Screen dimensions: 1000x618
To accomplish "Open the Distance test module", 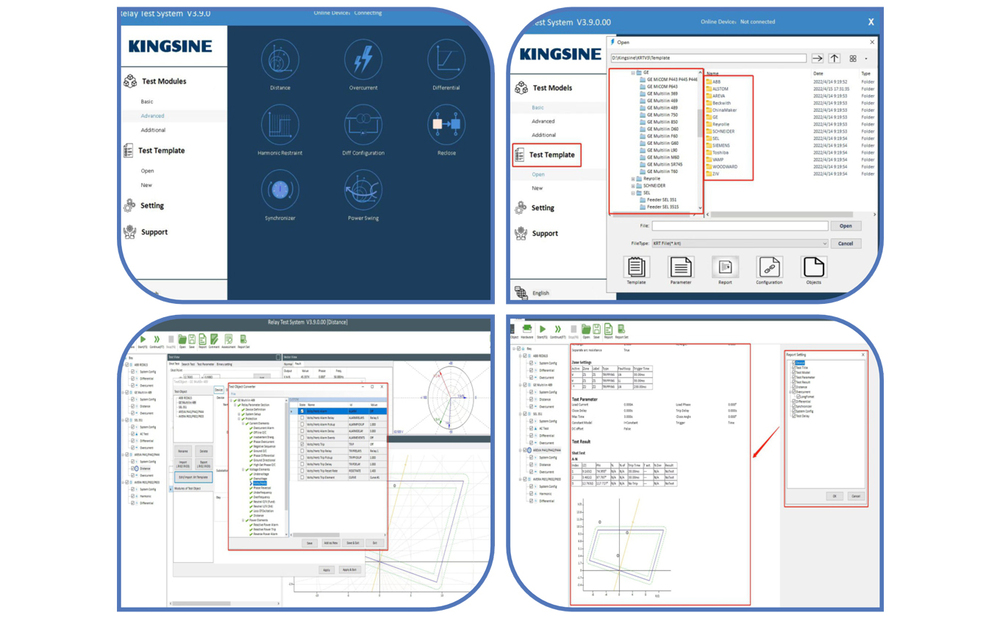I will [x=280, y=60].
